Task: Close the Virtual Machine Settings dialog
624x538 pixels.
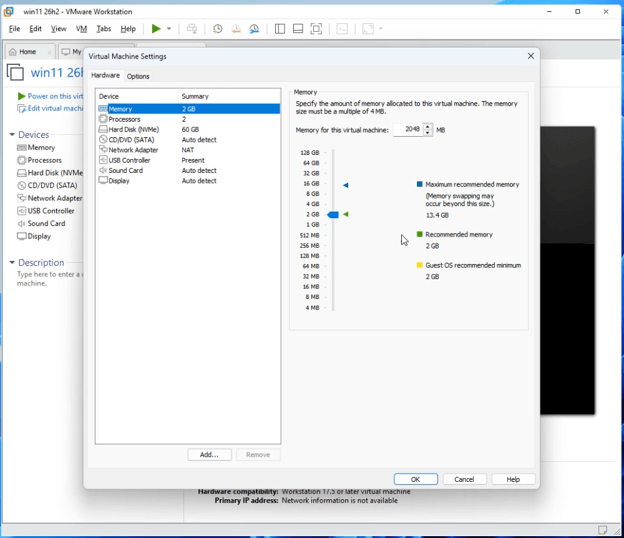Action: click(530, 56)
